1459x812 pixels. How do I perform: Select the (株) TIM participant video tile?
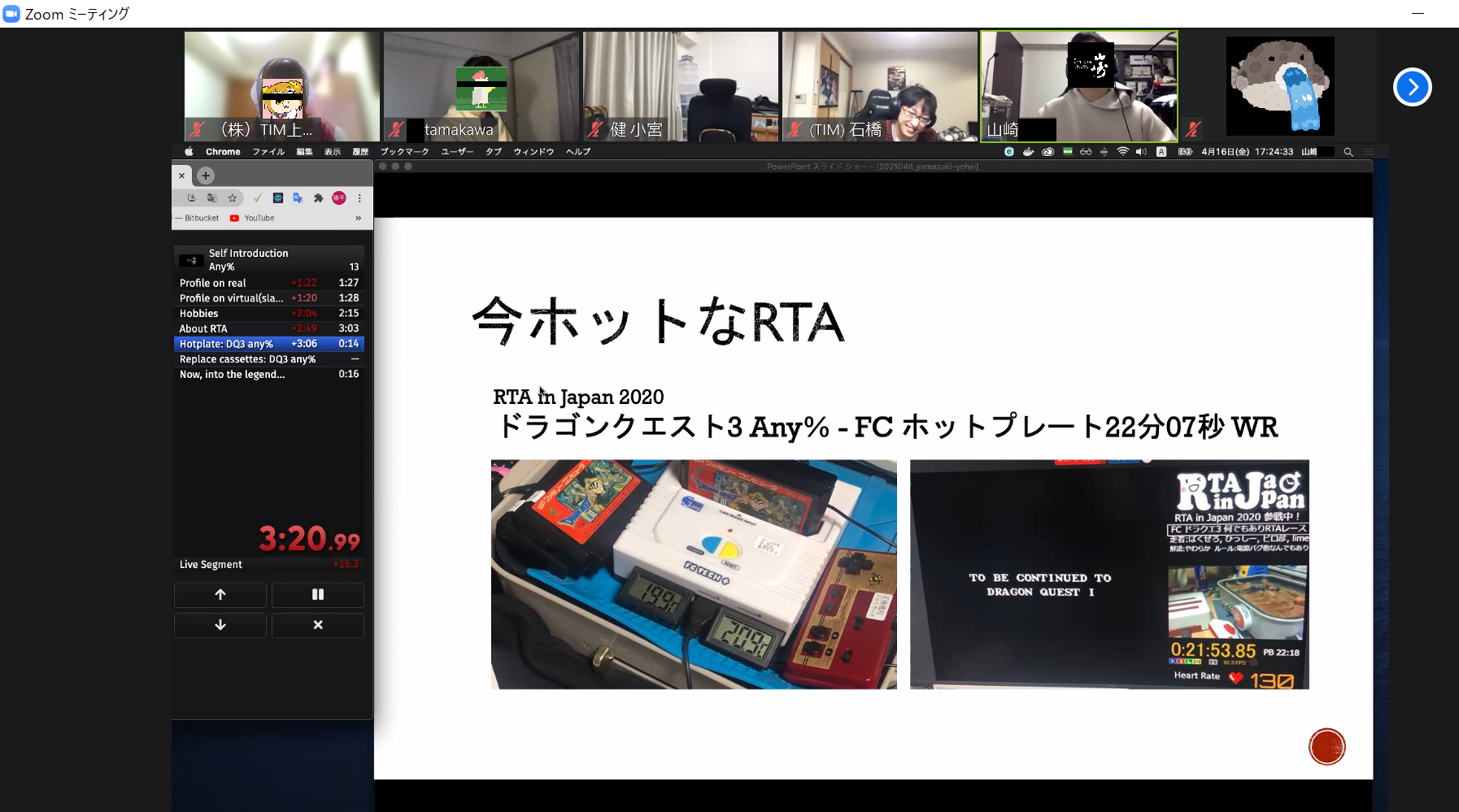click(281, 86)
